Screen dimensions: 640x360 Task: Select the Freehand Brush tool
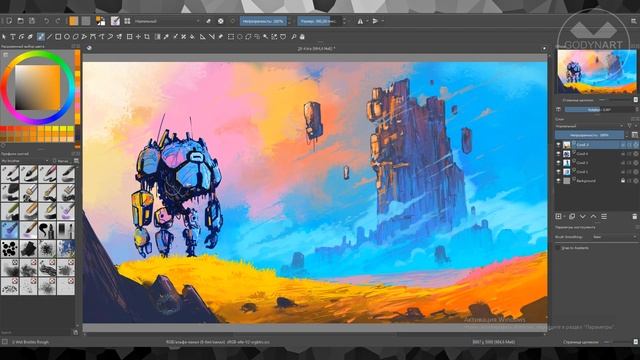[x=40, y=37]
